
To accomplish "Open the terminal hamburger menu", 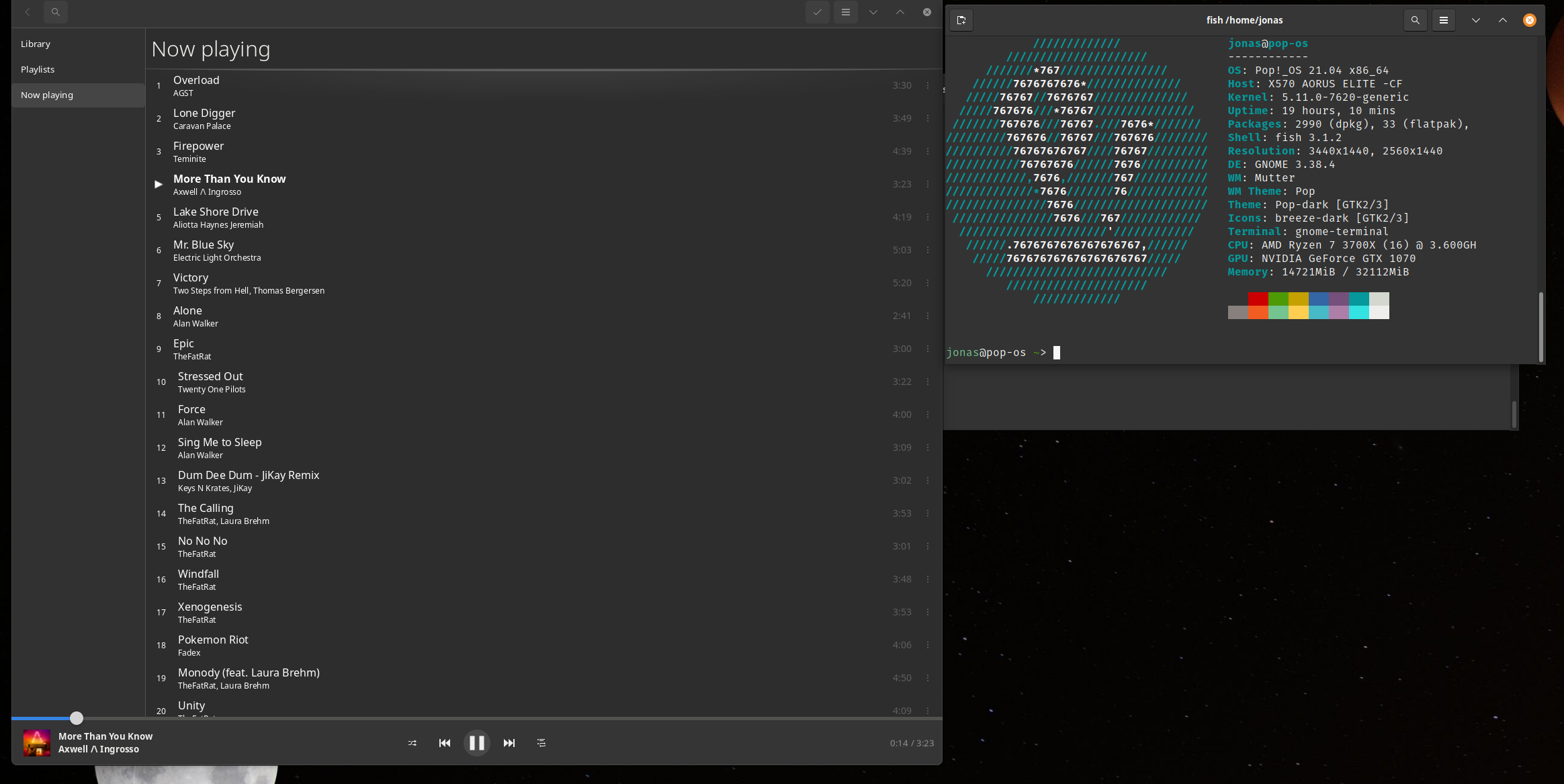I will coord(1444,20).
